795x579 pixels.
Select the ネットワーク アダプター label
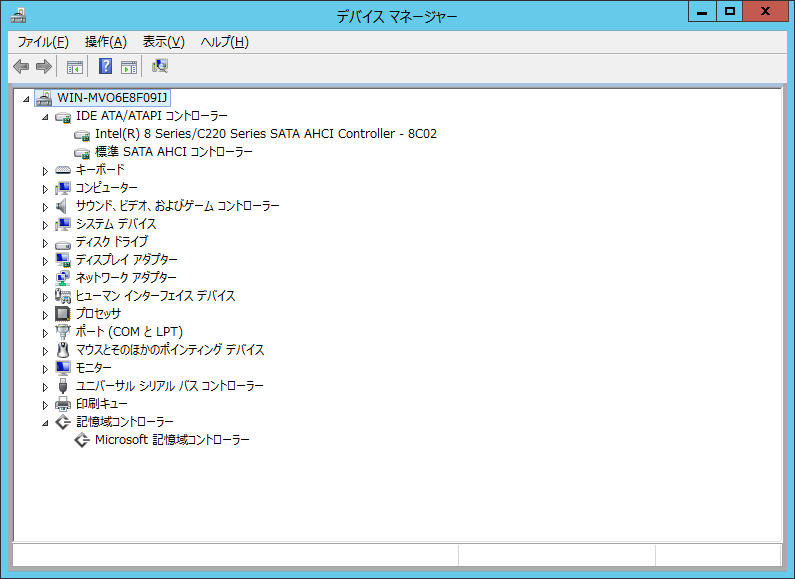(126, 278)
